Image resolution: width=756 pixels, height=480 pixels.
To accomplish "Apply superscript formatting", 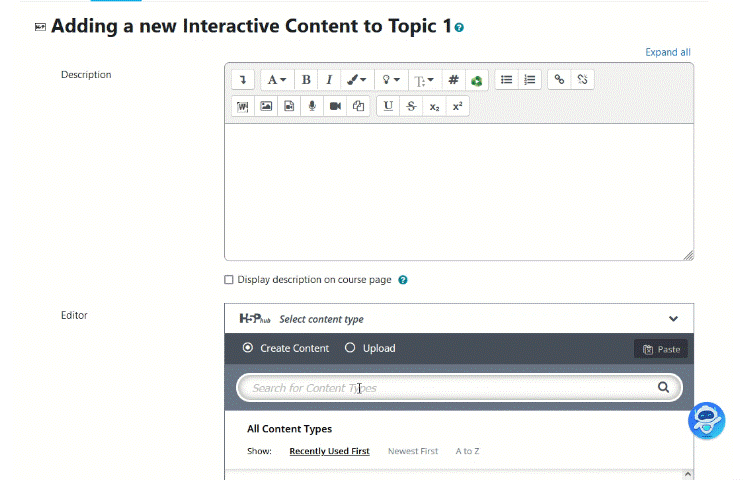I will coord(458,107).
